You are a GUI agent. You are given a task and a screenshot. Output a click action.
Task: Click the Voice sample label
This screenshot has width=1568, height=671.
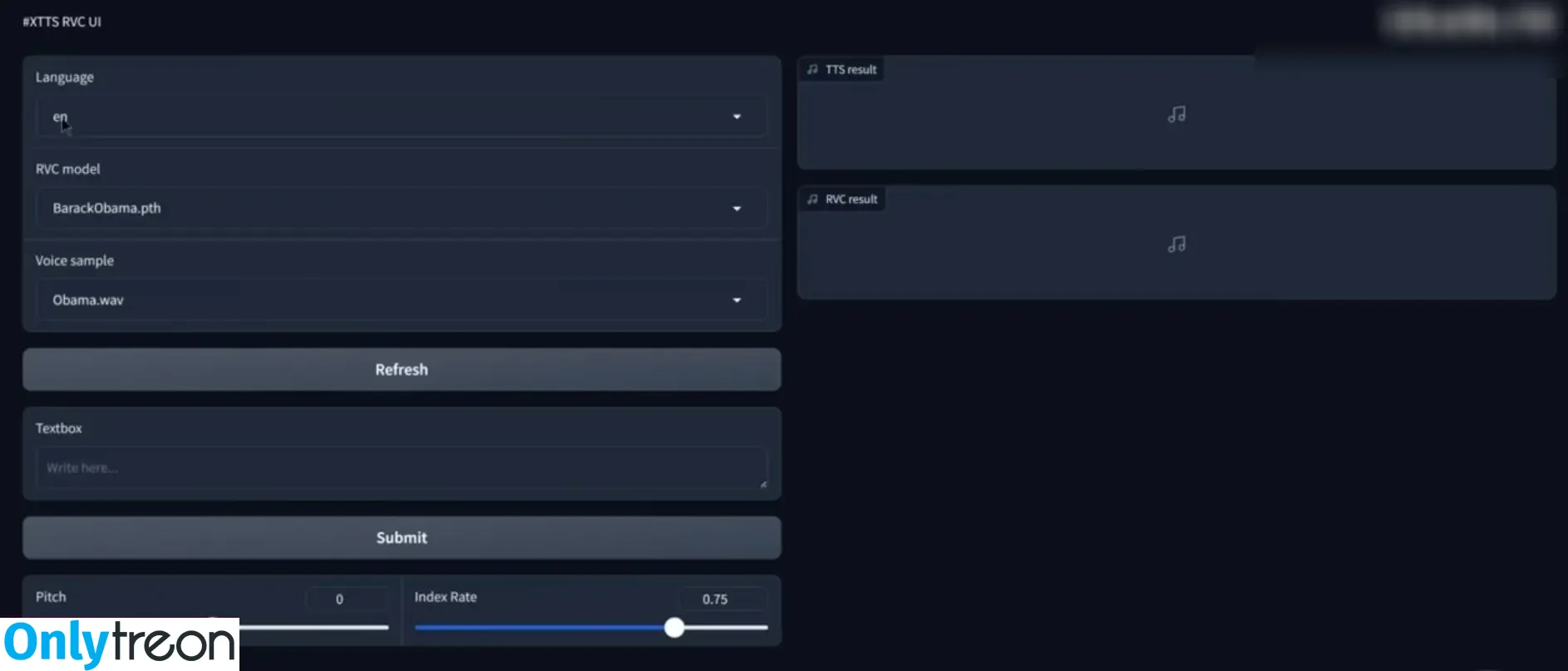click(x=75, y=261)
